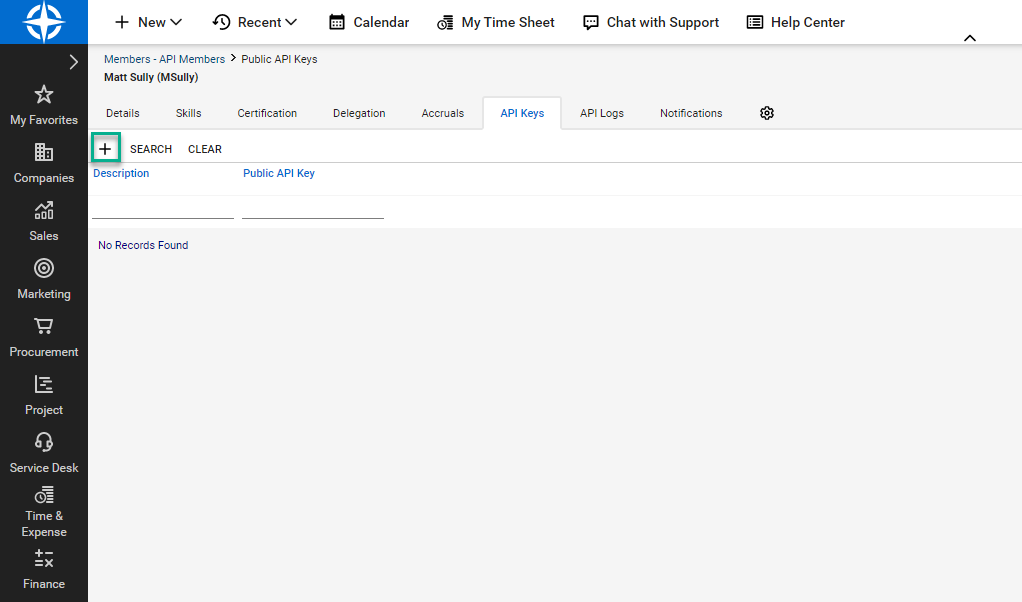Click the Members - API Members breadcrumb link
Viewport: 1022px width, 602px height.
pyautogui.click(x=164, y=59)
